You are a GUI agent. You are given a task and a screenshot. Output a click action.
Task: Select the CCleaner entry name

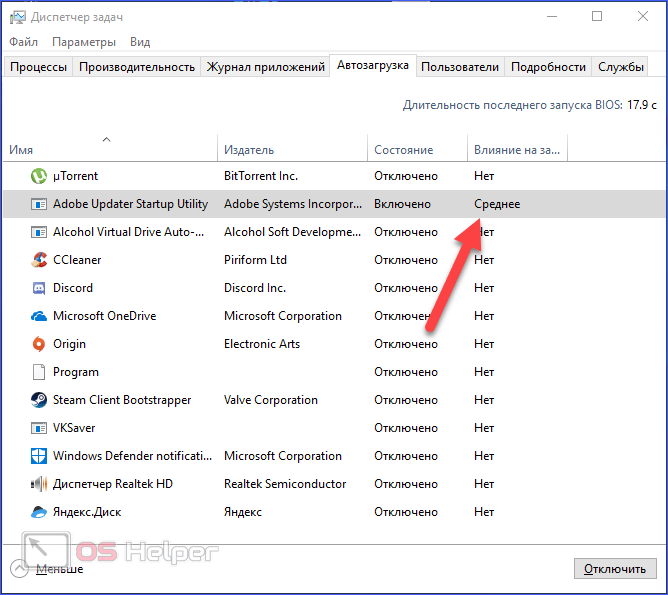(77, 260)
